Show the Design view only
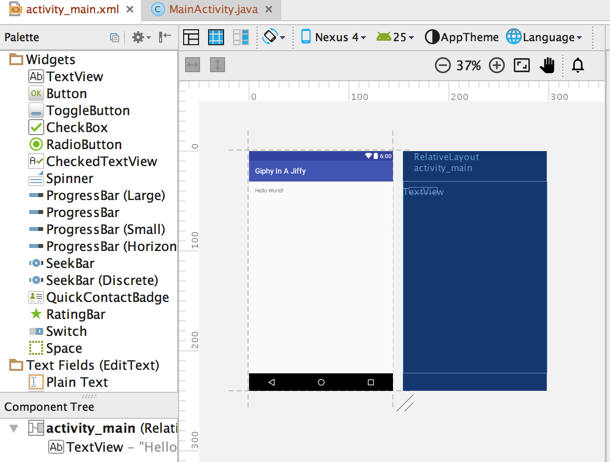Image resolution: width=610 pixels, height=462 pixels. [x=191, y=37]
